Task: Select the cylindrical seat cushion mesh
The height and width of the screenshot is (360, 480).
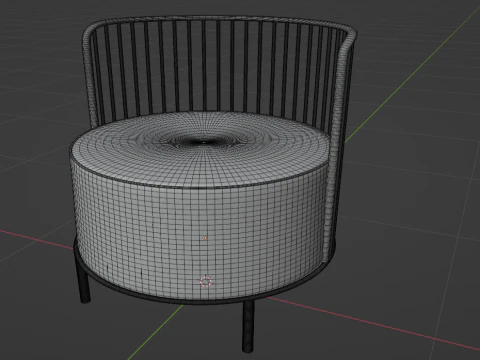Action: (200, 207)
